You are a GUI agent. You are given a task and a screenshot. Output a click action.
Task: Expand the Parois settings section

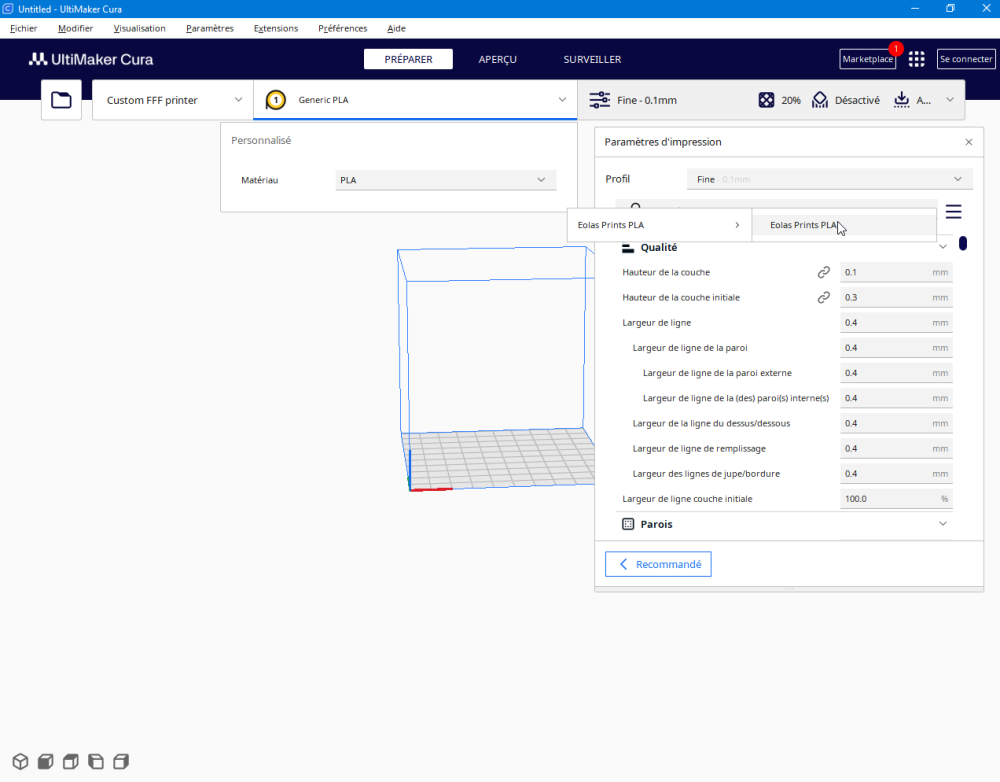pos(784,524)
